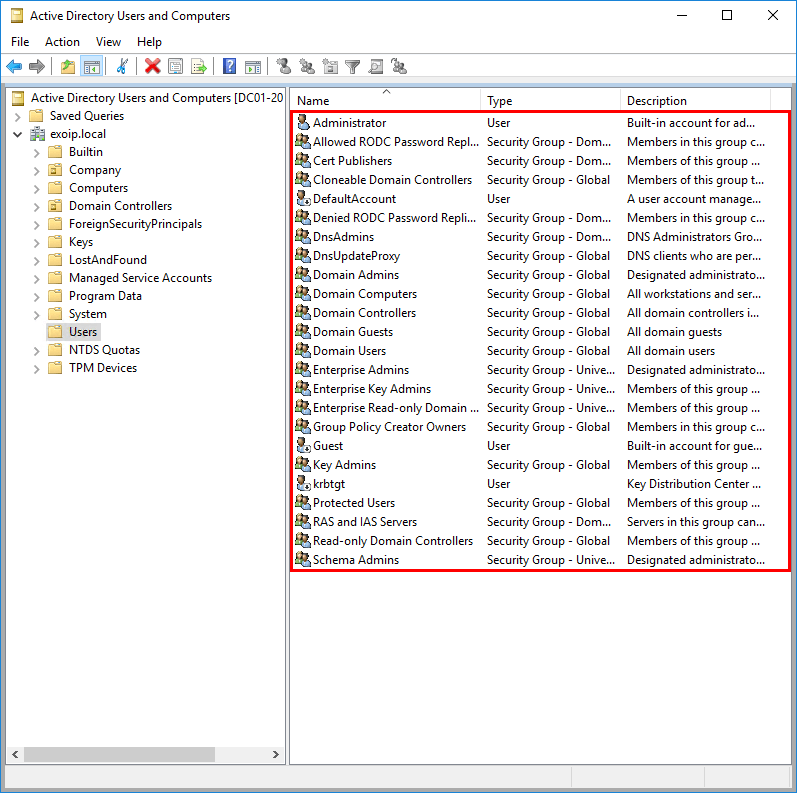Click the Back arrow toolbar icon
The height and width of the screenshot is (793, 797).
(x=14, y=67)
